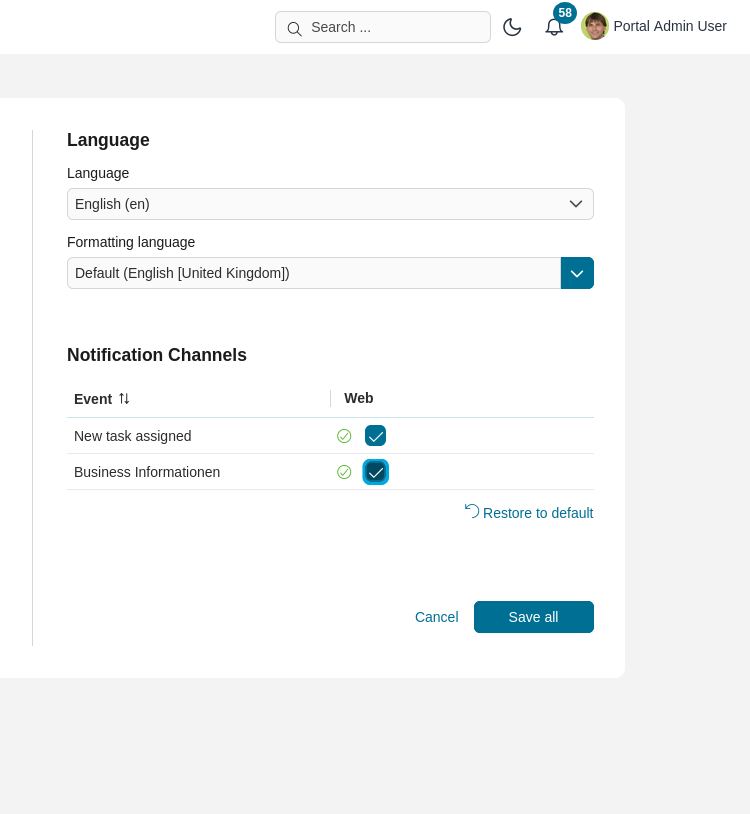Viewport: 750px width, 814px height.
Task: Click the Web column header
Action: [358, 398]
